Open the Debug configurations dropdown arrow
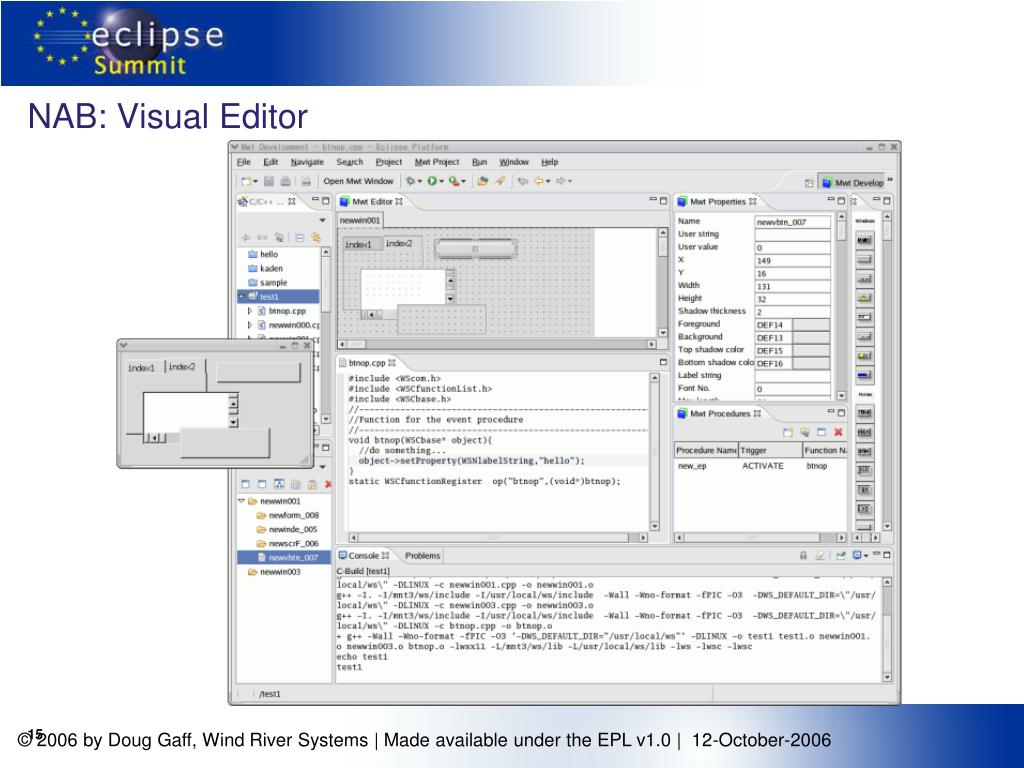1024x768 pixels. (419, 182)
